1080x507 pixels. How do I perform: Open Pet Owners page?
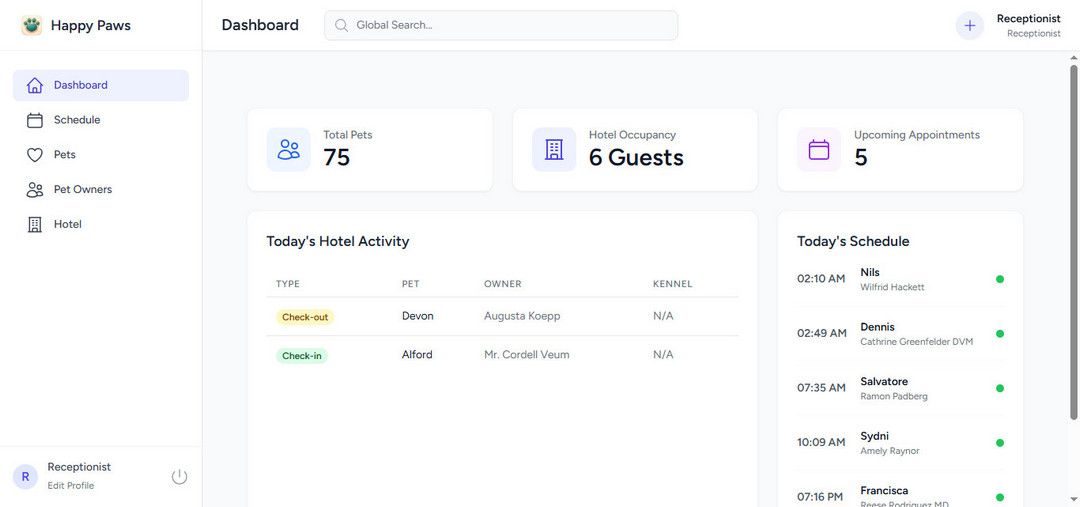(x=83, y=190)
